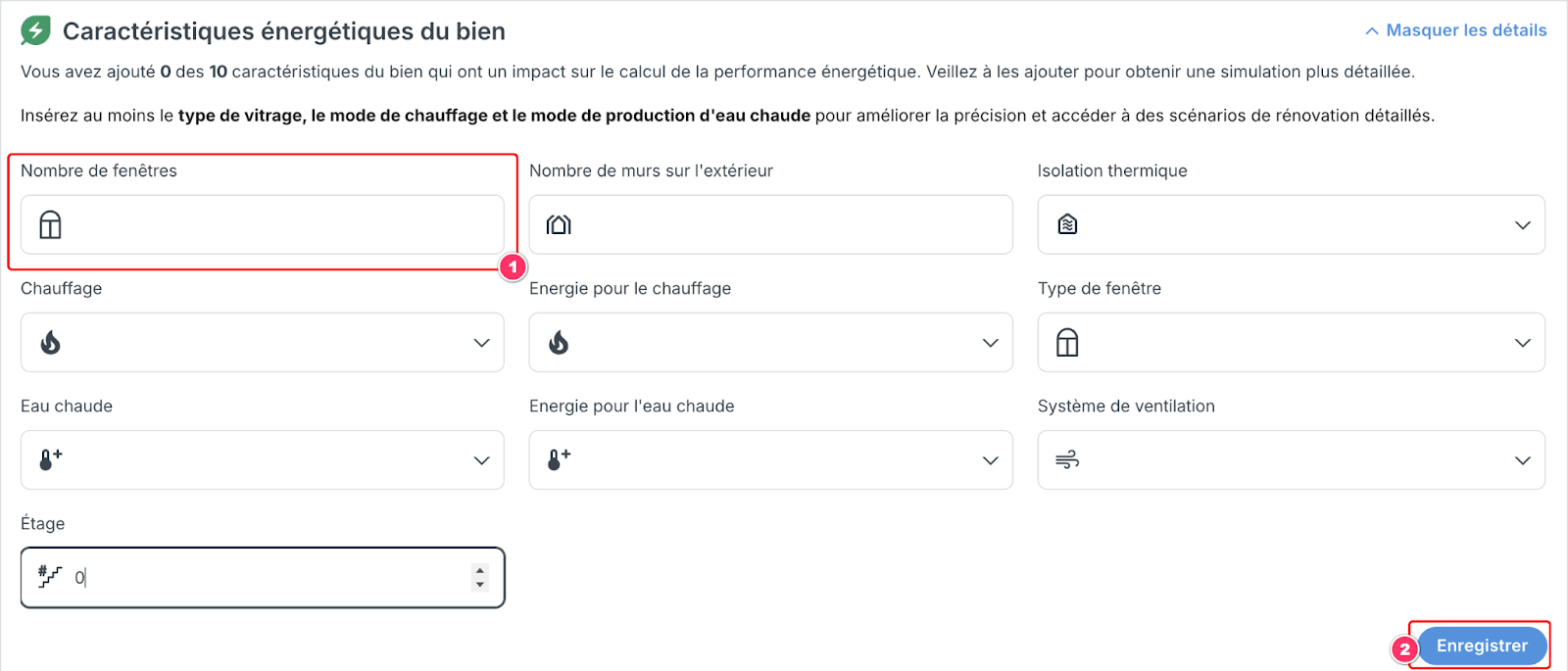Viewport: 1568px width, 671px height.
Task: Decrease Étage value with down arrow
Action: click(x=479, y=584)
